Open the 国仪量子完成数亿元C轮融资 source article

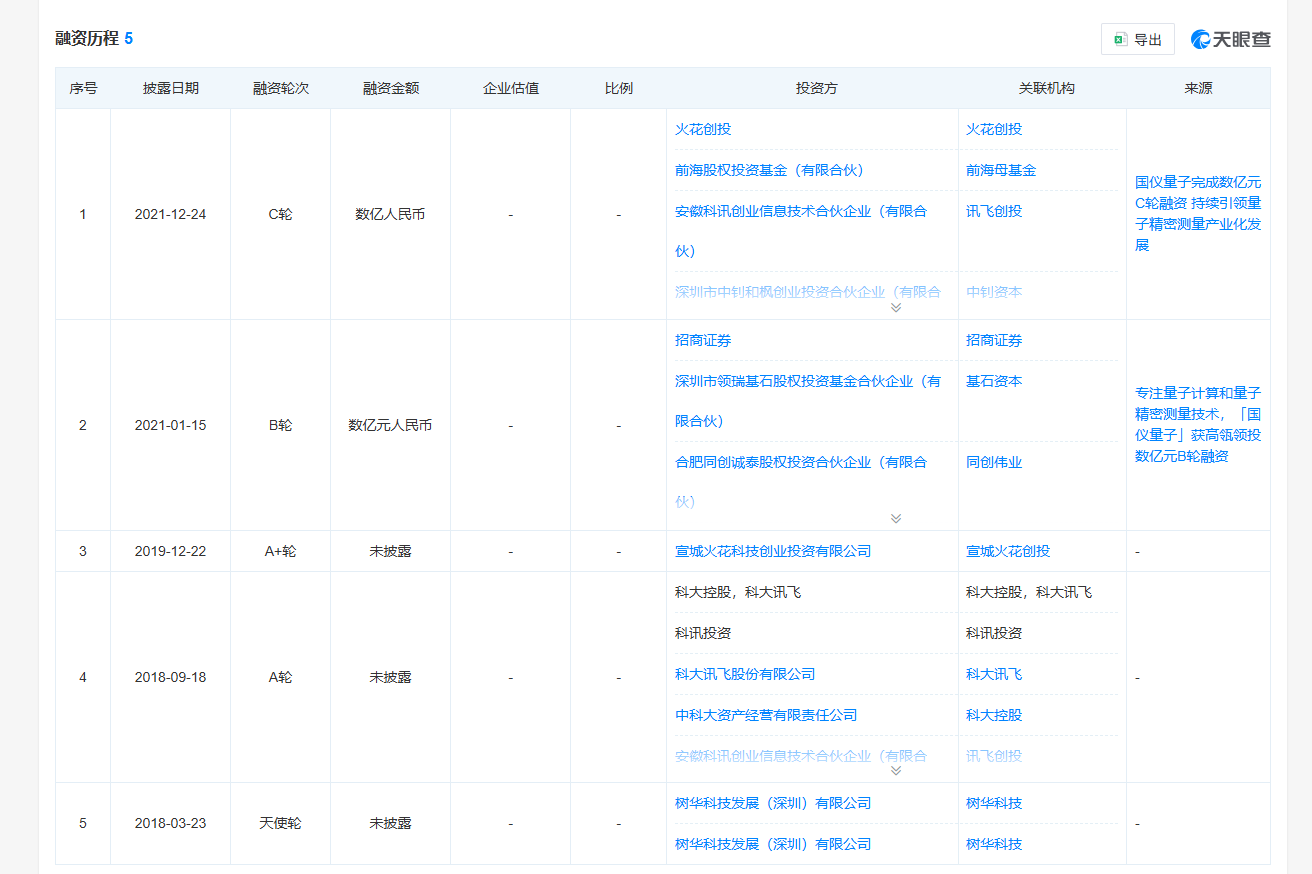coord(1198,214)
